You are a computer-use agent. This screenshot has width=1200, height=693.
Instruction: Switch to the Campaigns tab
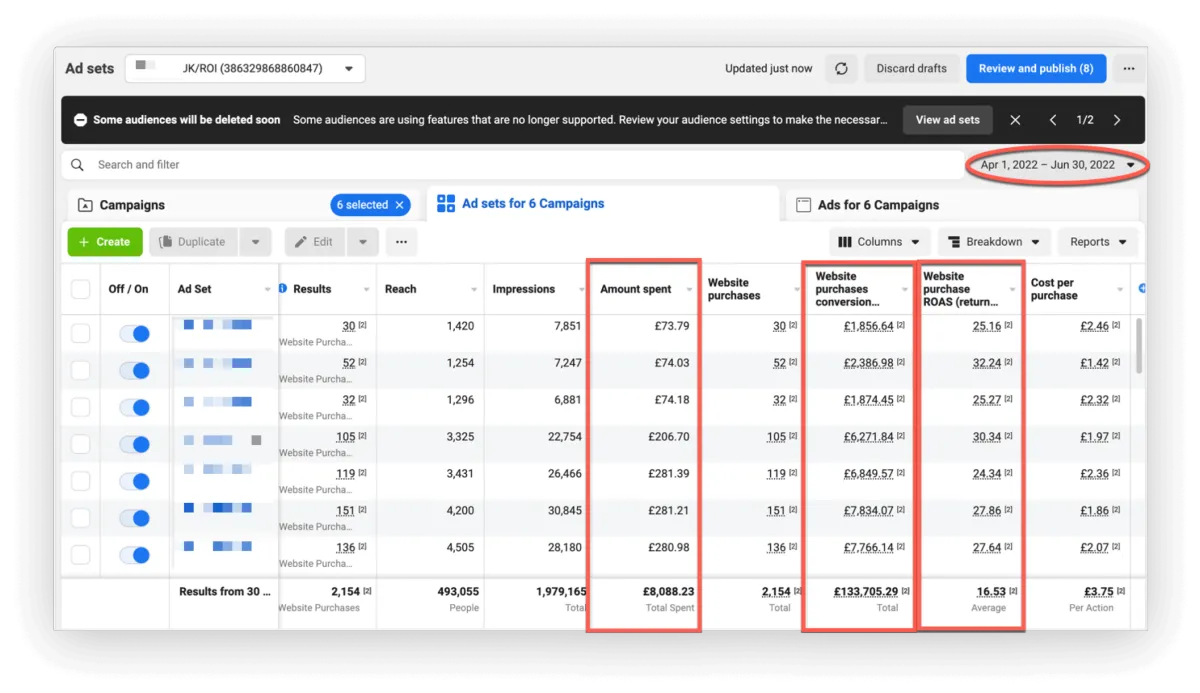pos(245,205)
